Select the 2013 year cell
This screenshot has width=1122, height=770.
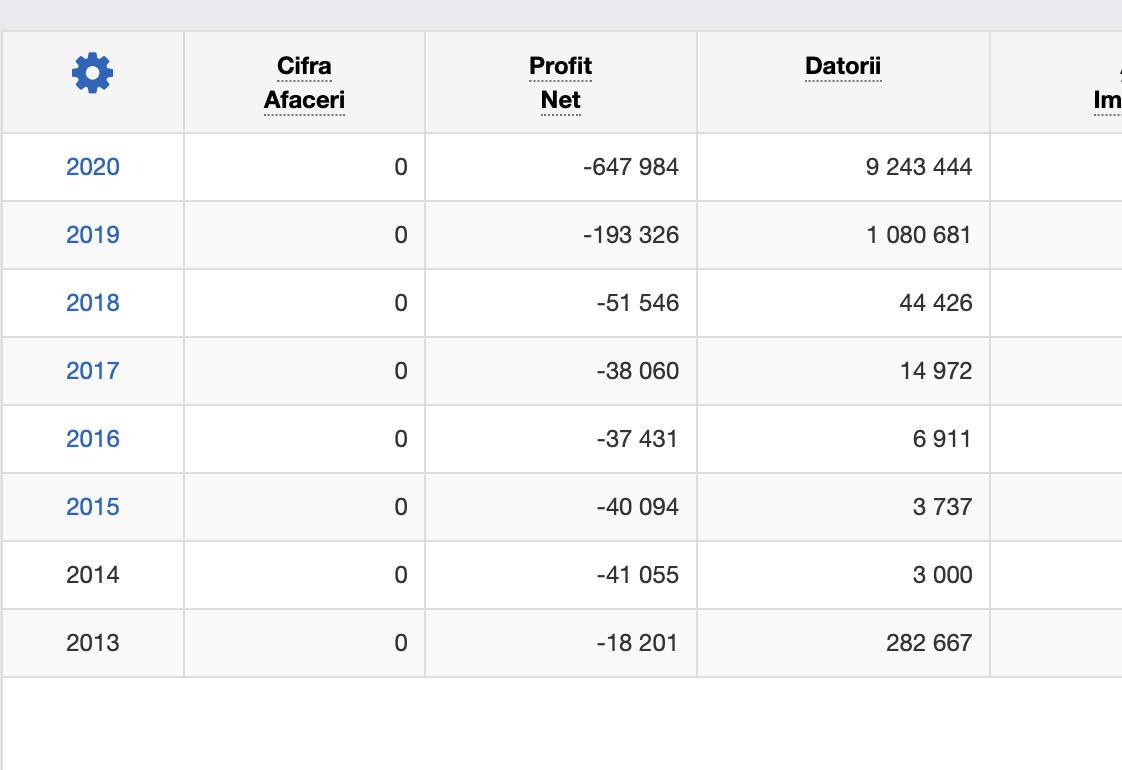point(93,643)
